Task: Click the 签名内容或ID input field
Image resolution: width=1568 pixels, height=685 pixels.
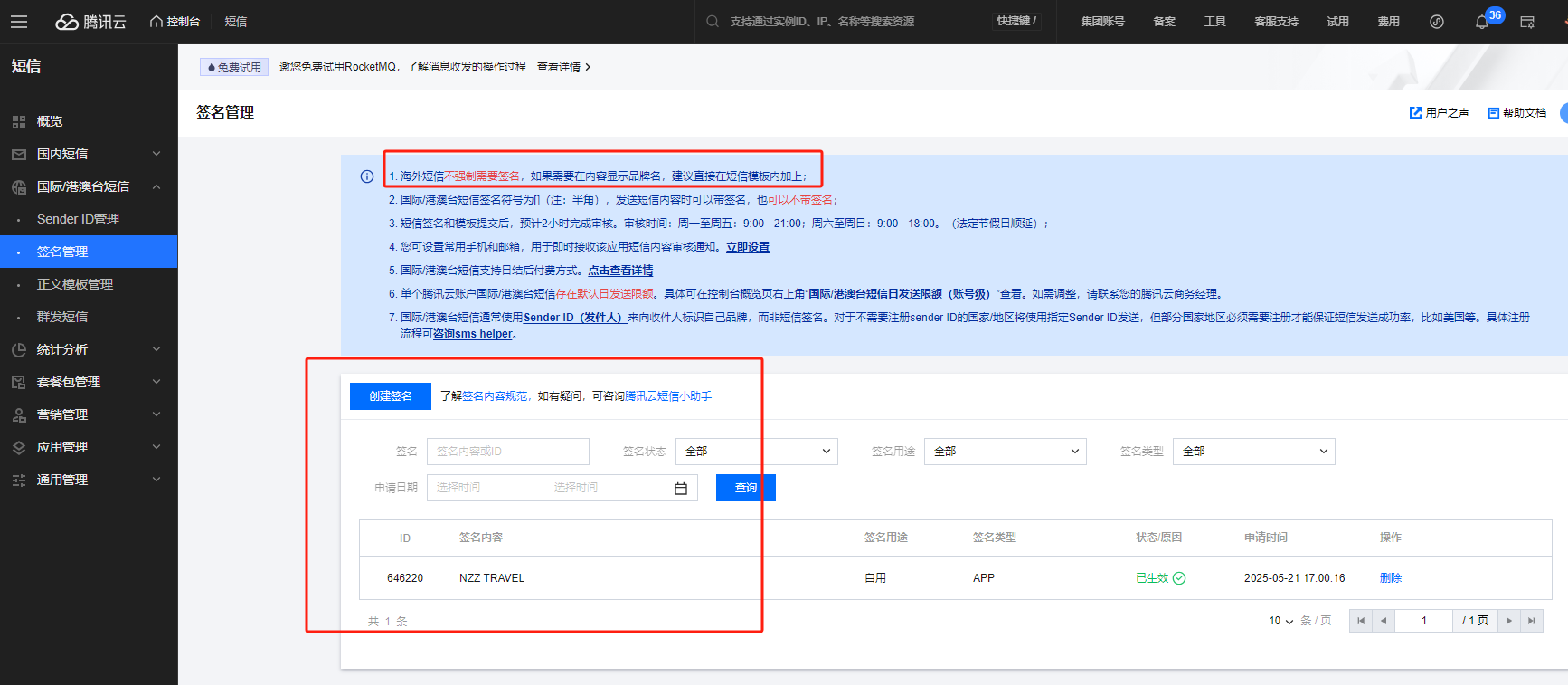Action: tap(507, 452)
